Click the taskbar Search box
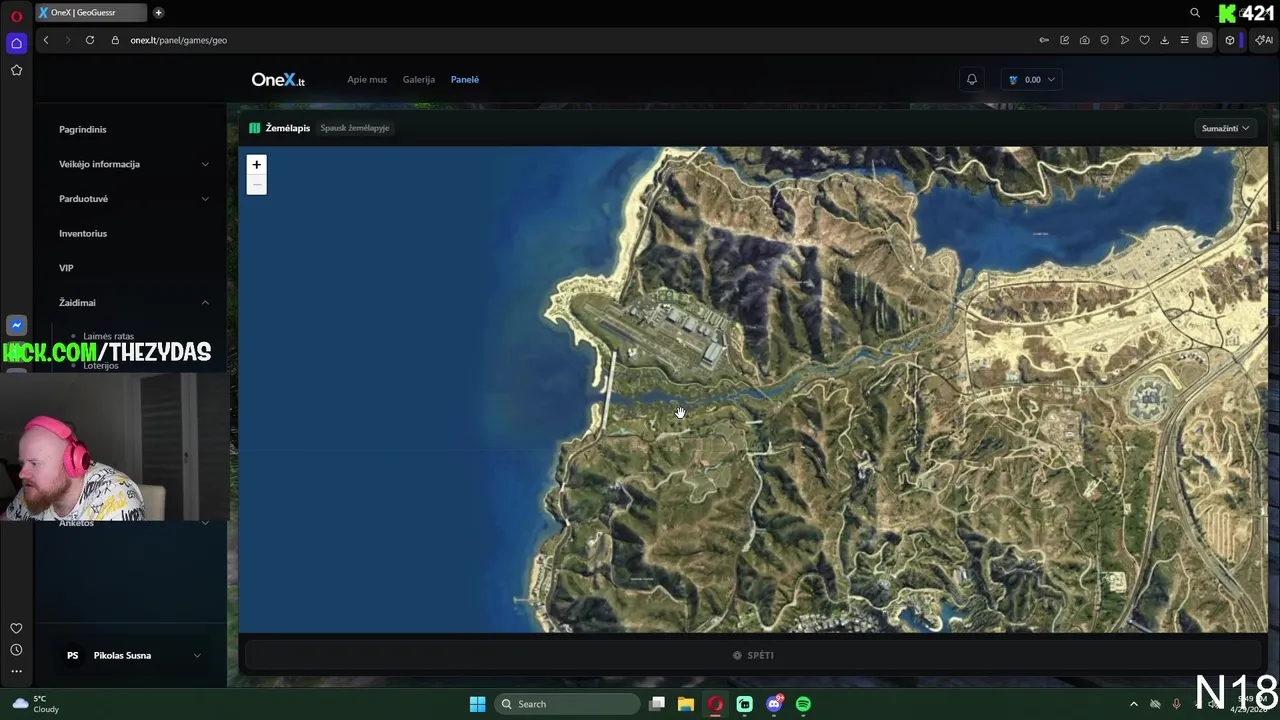1280x720 pixels. click(568, 704)
